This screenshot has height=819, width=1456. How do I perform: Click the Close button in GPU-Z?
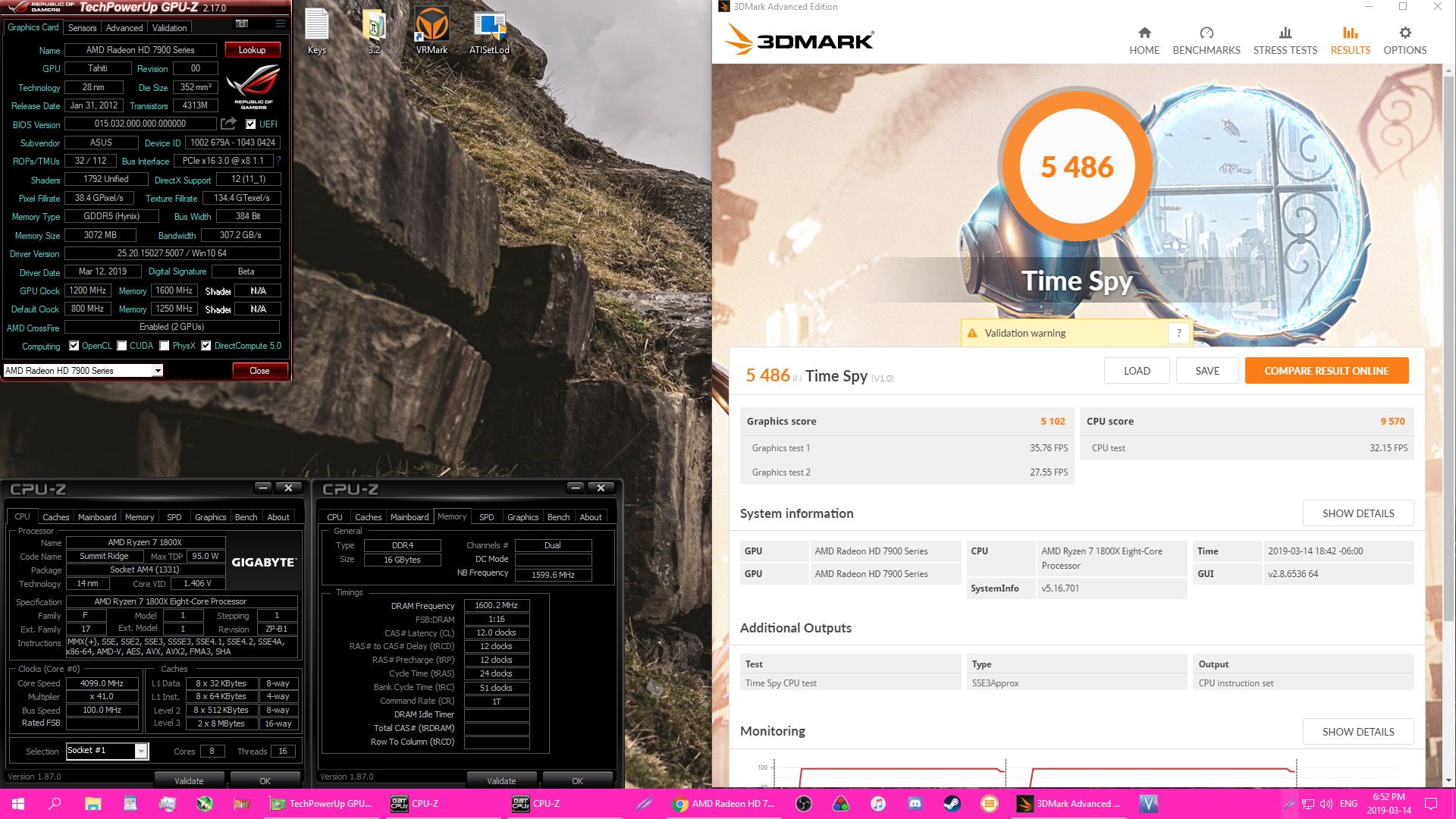point(259,371)
